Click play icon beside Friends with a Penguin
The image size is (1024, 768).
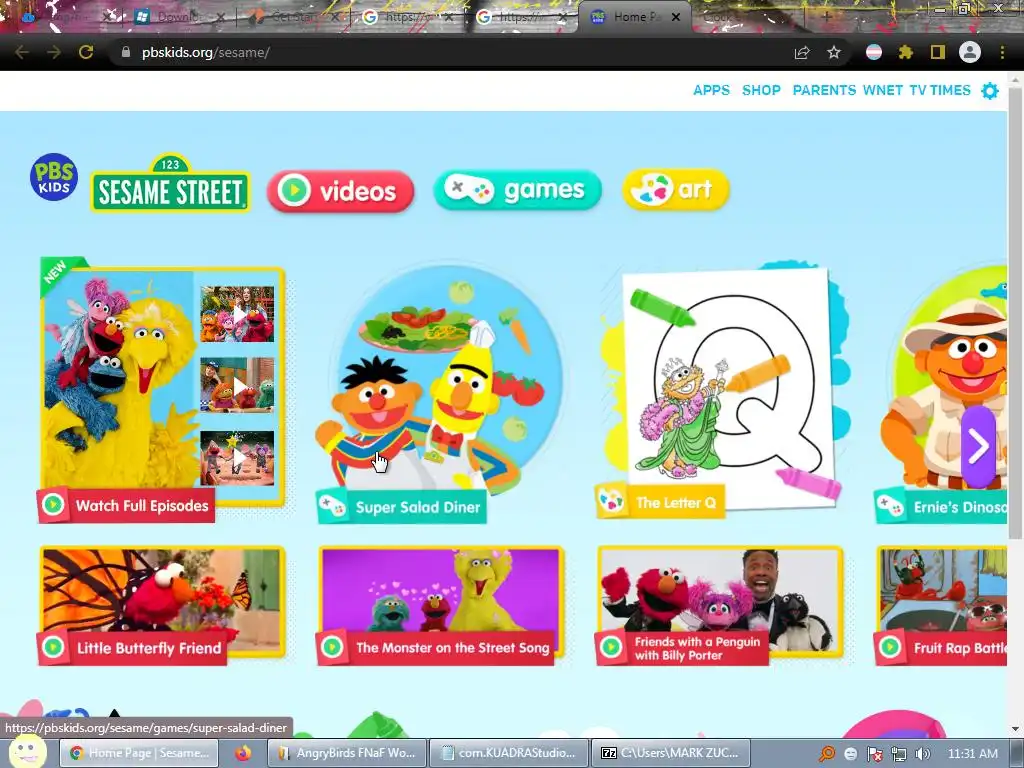tap(611, 647)
